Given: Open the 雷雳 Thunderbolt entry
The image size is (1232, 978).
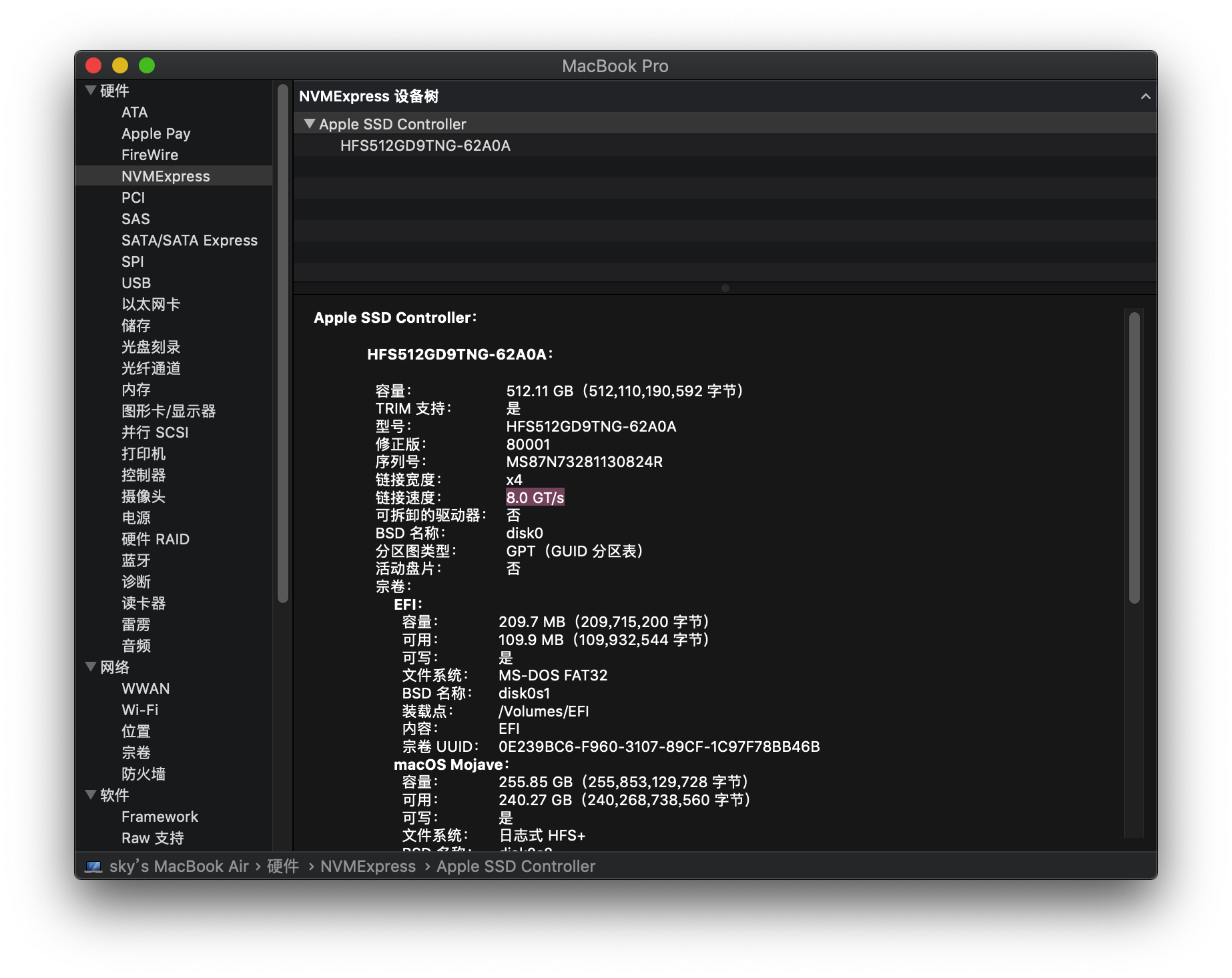Looking at the screenshot, I should pos(136,624).
